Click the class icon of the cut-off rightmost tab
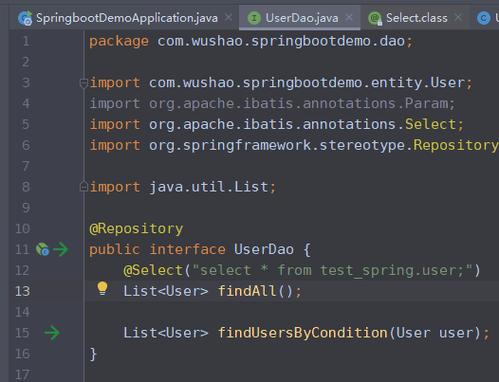Image resolution: width=499 pixels, height=382 pixels. pyautogui.click(x=483, y=18)
